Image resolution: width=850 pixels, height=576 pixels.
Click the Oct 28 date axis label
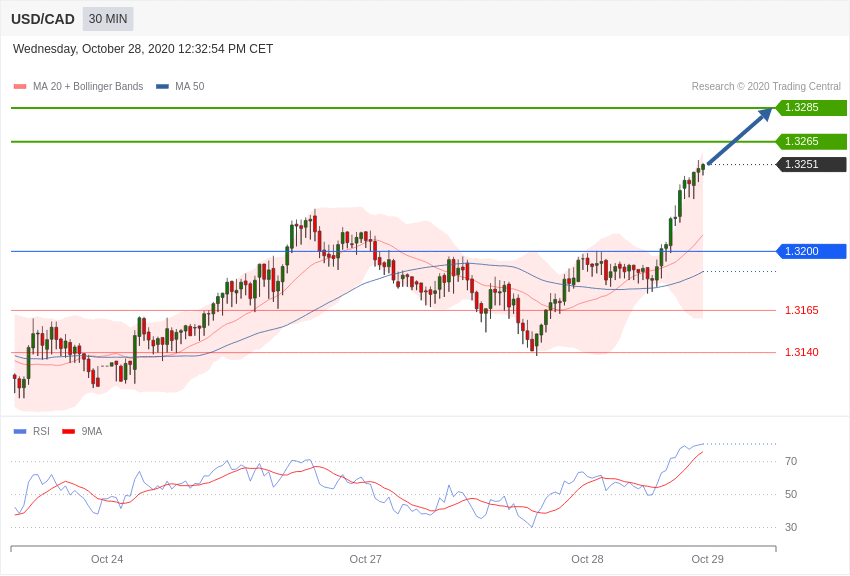587,559
